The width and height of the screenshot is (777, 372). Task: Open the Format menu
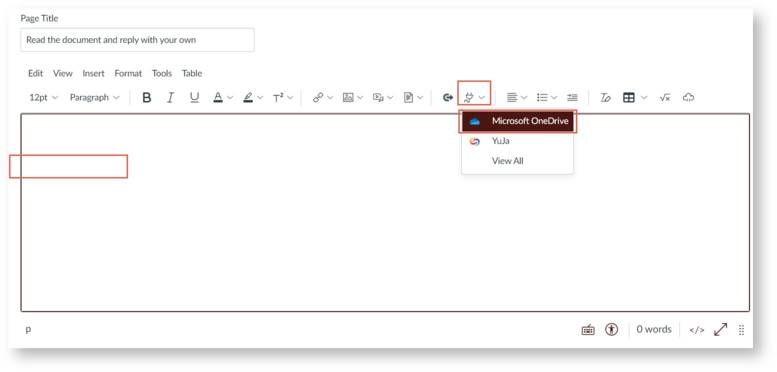[128, 73]
